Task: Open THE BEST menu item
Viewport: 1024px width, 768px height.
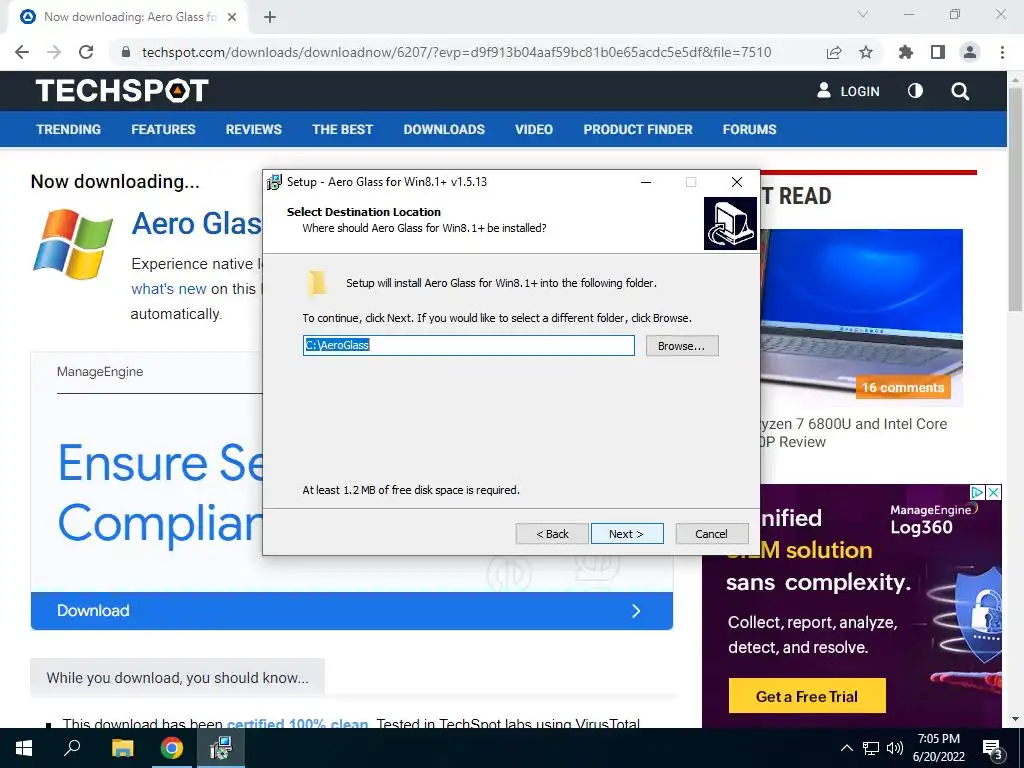Action: coord(343,129)
